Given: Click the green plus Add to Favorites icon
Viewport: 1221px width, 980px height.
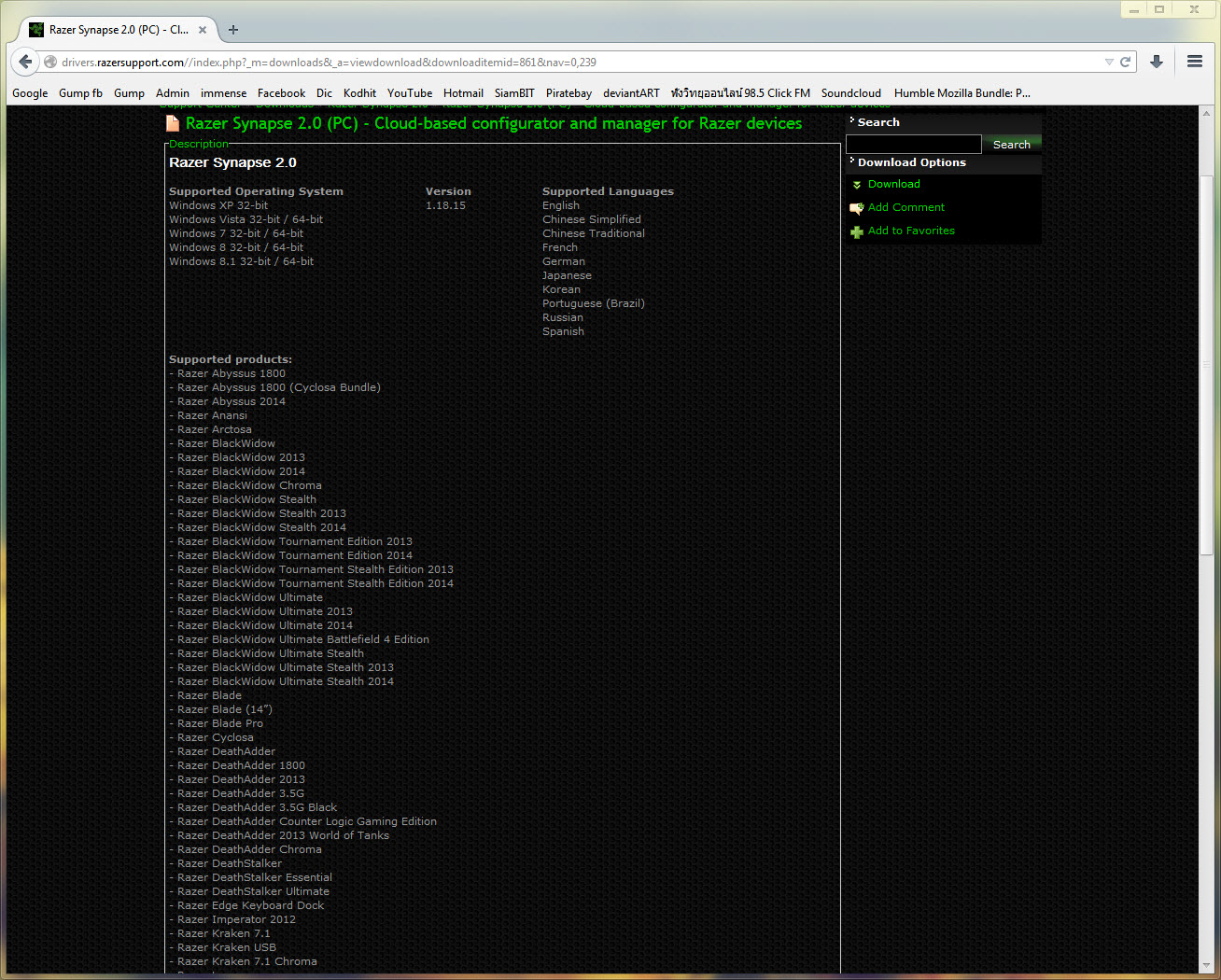Looking at the screenshot, I should (x=857, y=231).
